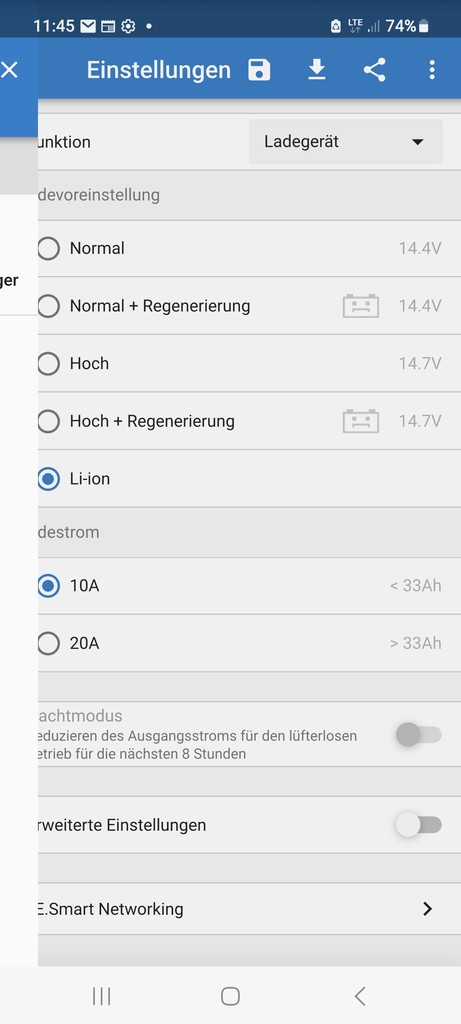Open the Ladegerät function dropdown
The height and width of the screenshot is (1024, 461).
pyautogui.click(x=345, y=142)
